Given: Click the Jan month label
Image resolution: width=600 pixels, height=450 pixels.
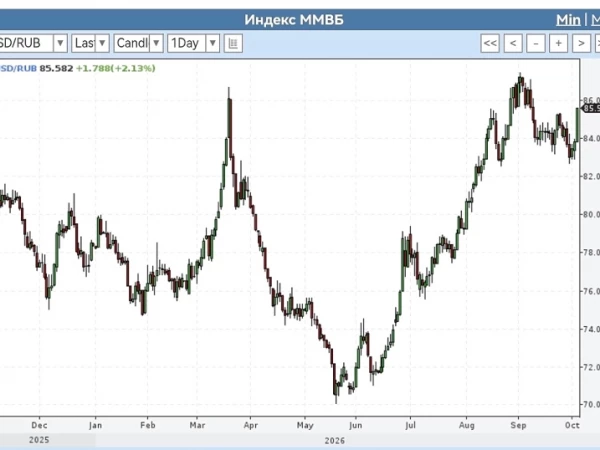Looking at the screenshot, I should click(x=95, y=425).
